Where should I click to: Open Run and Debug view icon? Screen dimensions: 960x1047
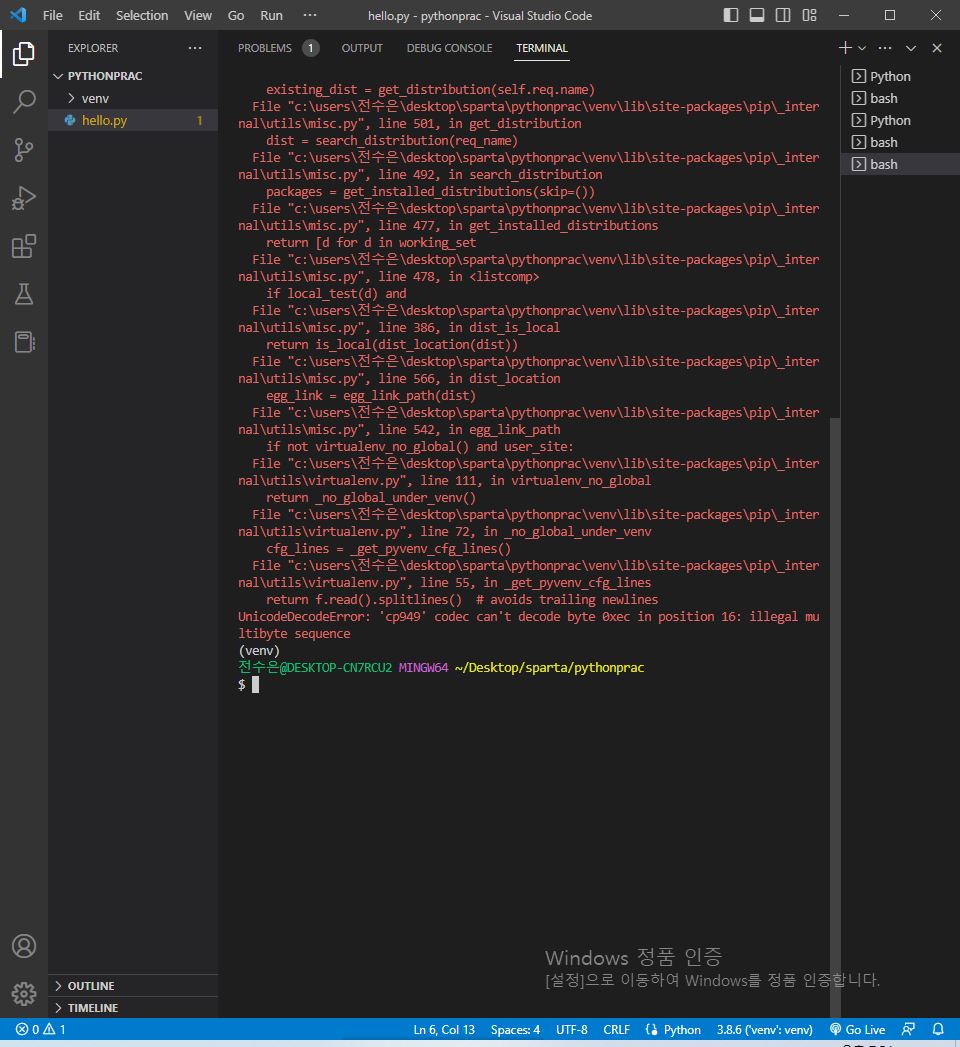[x=23, y=198]
